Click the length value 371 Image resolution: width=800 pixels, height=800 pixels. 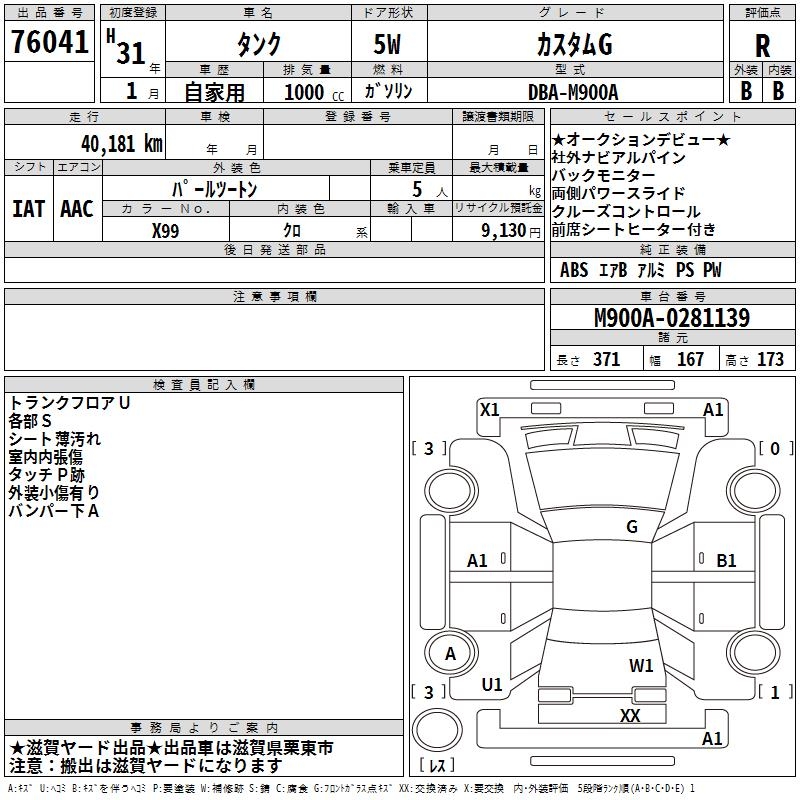[x=606, y=359]
